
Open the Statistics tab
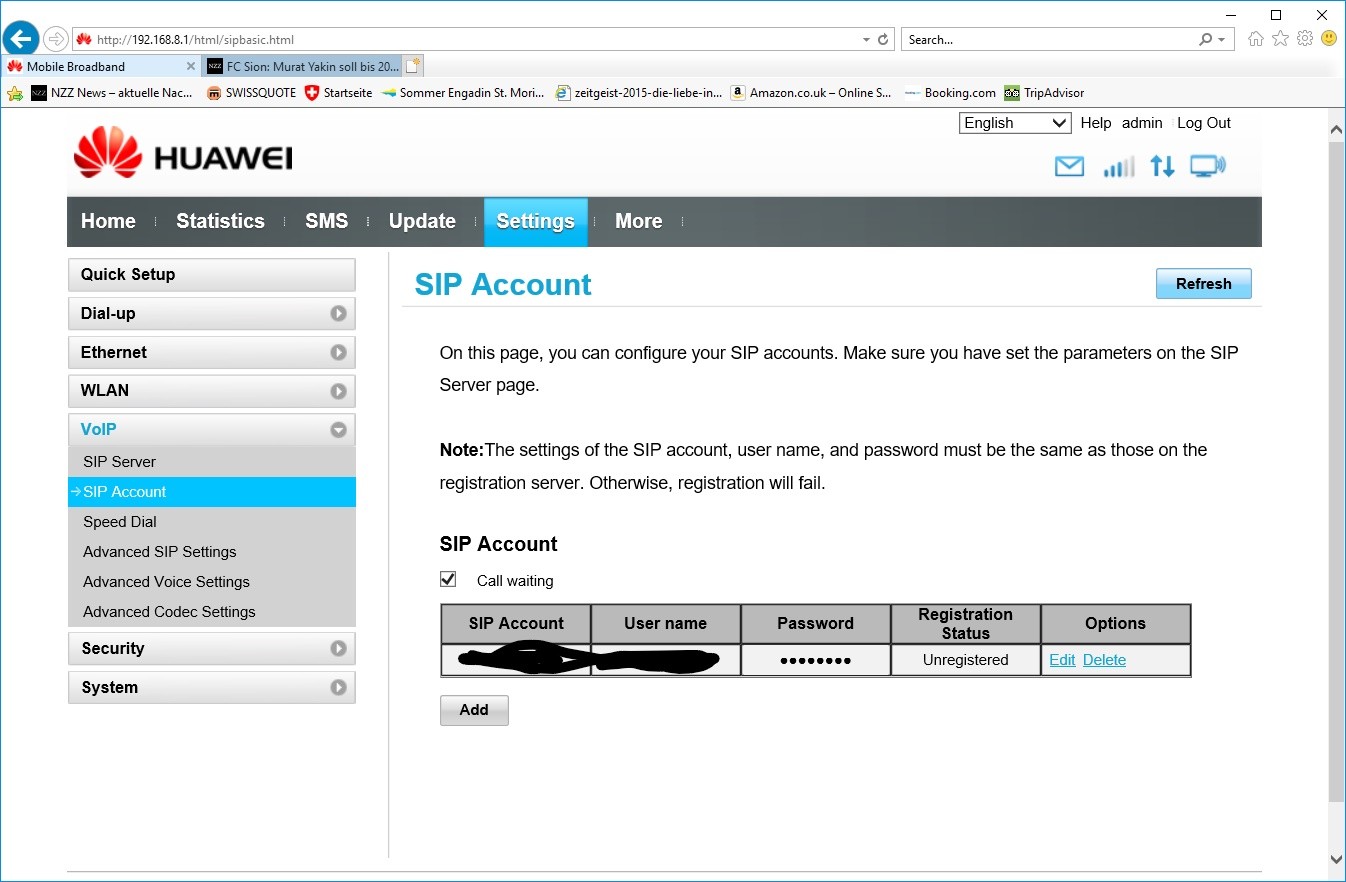(x=220, y=221)
